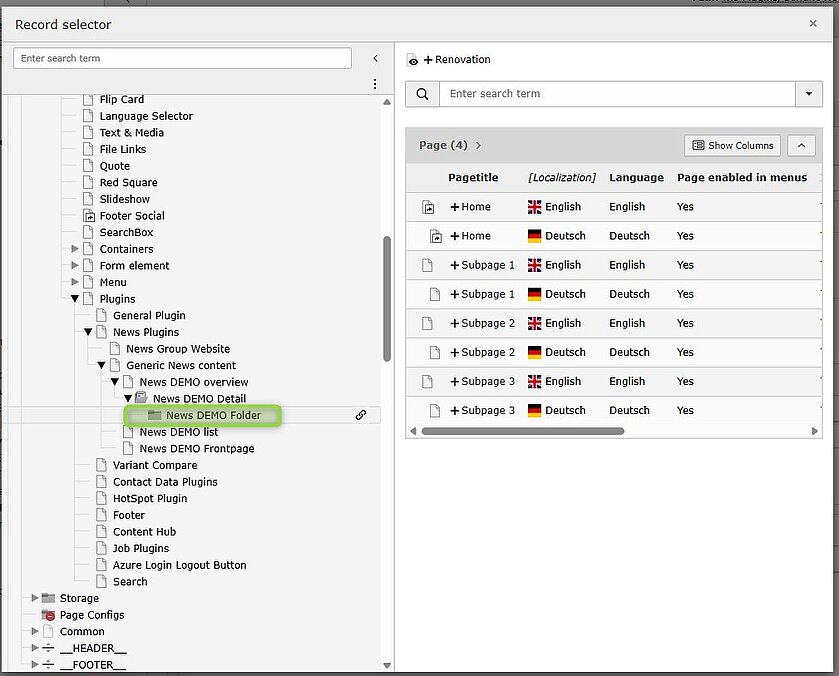Click the Storage folder icon in tree
This screenshot has width=839, height=676.
48,598
